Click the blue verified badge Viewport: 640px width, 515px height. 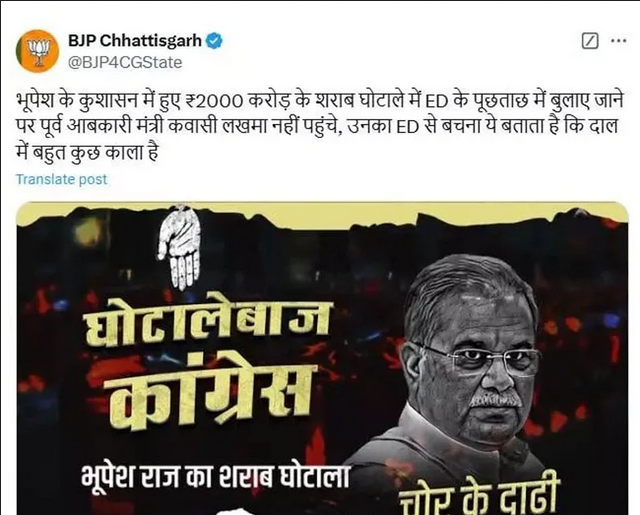point(215,41)
